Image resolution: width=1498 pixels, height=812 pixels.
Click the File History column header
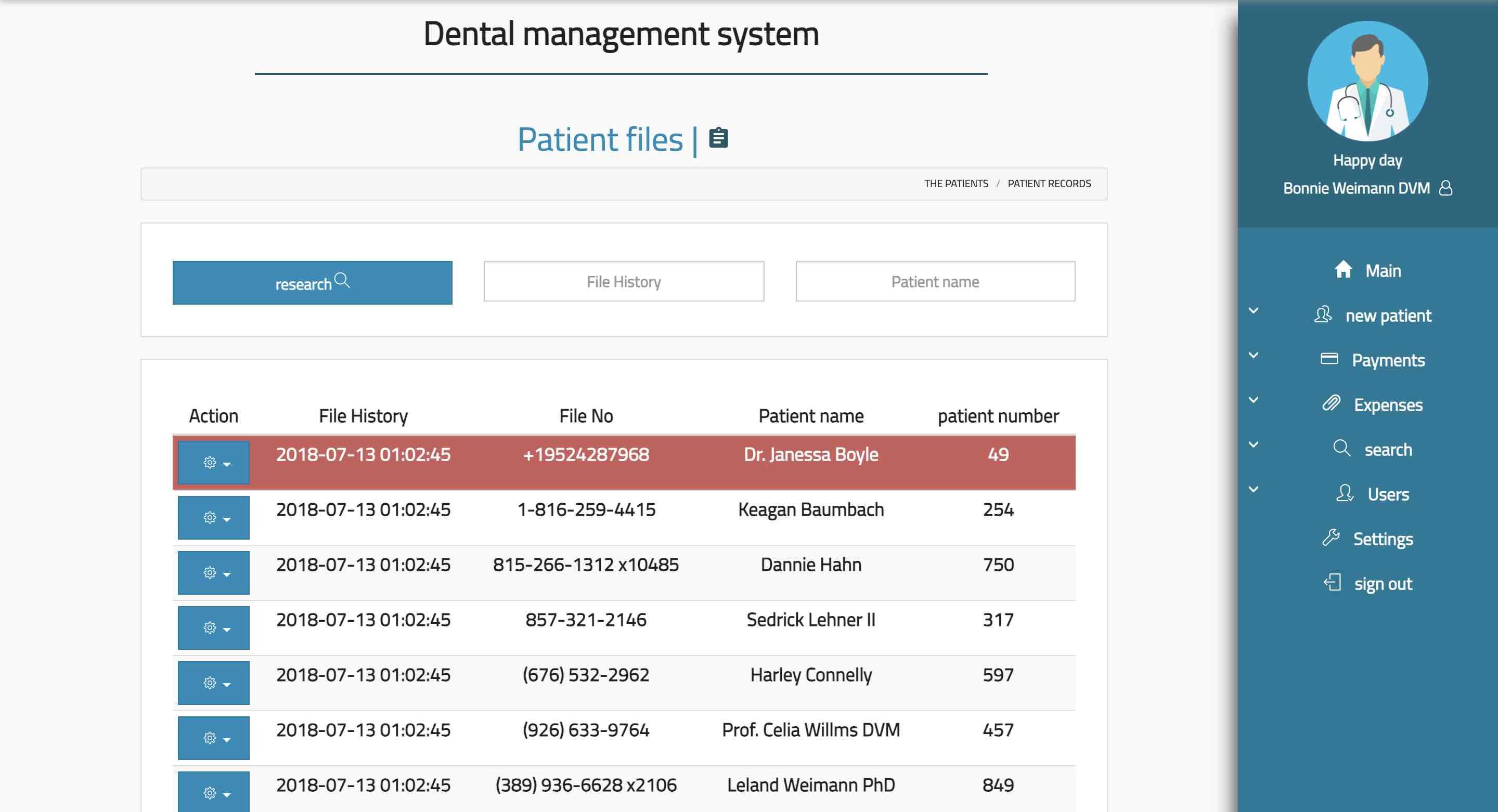(364, 416)
